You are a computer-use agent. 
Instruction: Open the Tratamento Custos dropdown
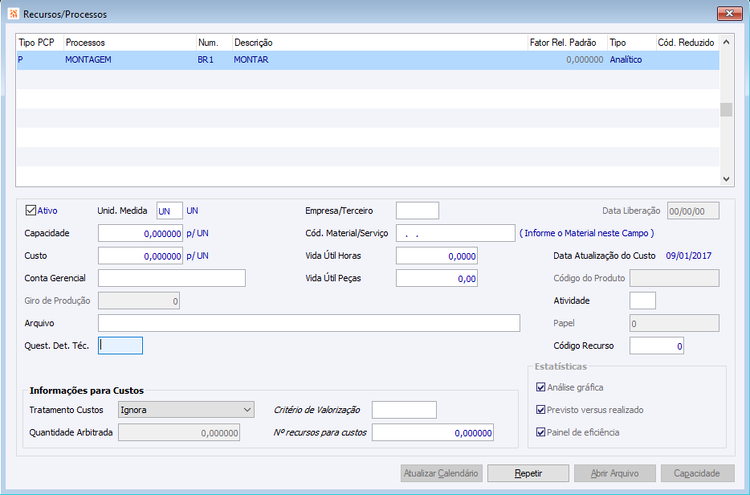point(186,410)
